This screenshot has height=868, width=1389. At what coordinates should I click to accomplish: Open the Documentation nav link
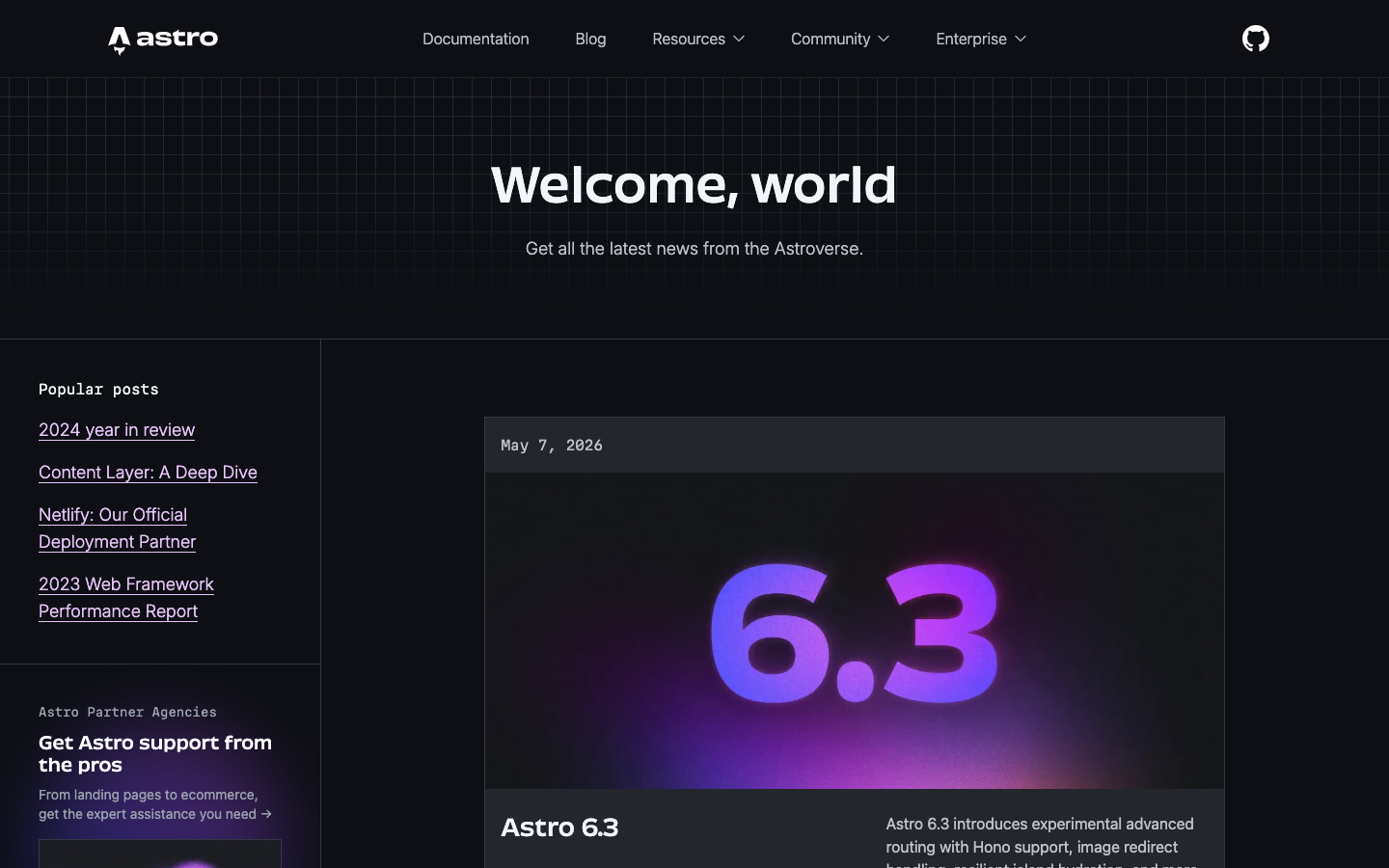pyautogui.click(x=476, y=39)
